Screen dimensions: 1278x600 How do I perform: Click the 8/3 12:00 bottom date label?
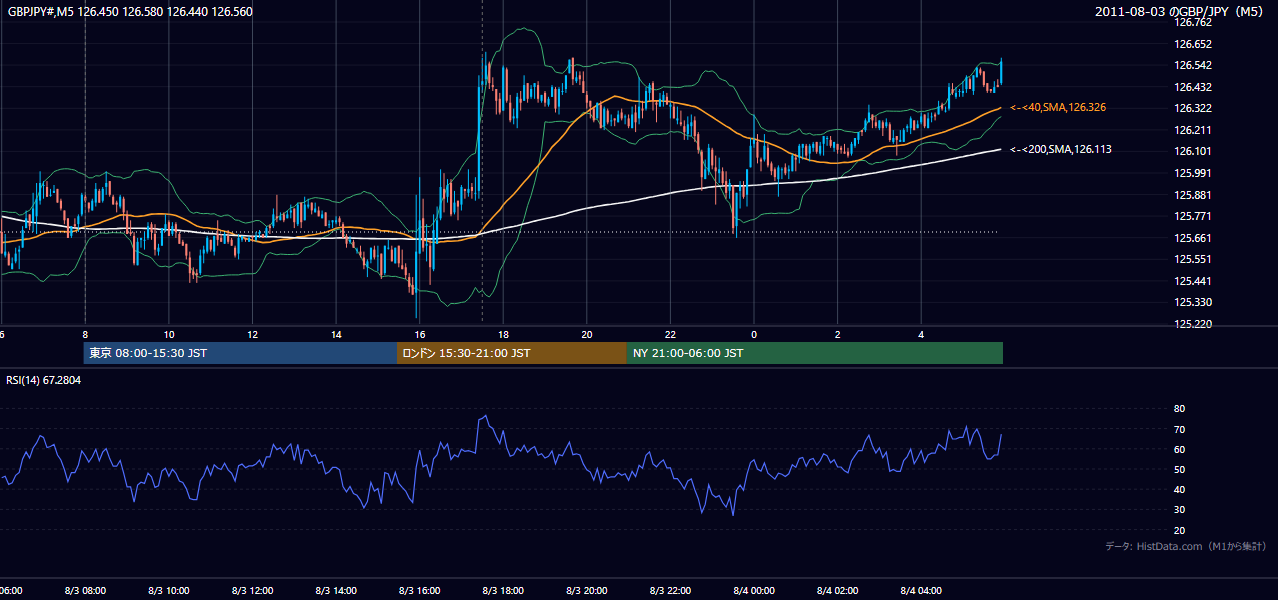253,591
